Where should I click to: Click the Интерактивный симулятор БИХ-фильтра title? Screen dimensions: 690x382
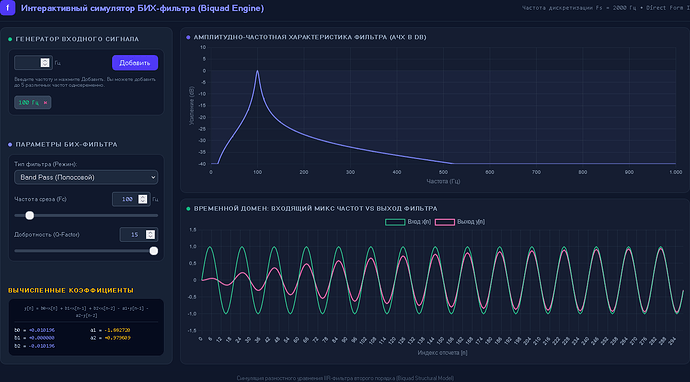(x=143, y=8)
